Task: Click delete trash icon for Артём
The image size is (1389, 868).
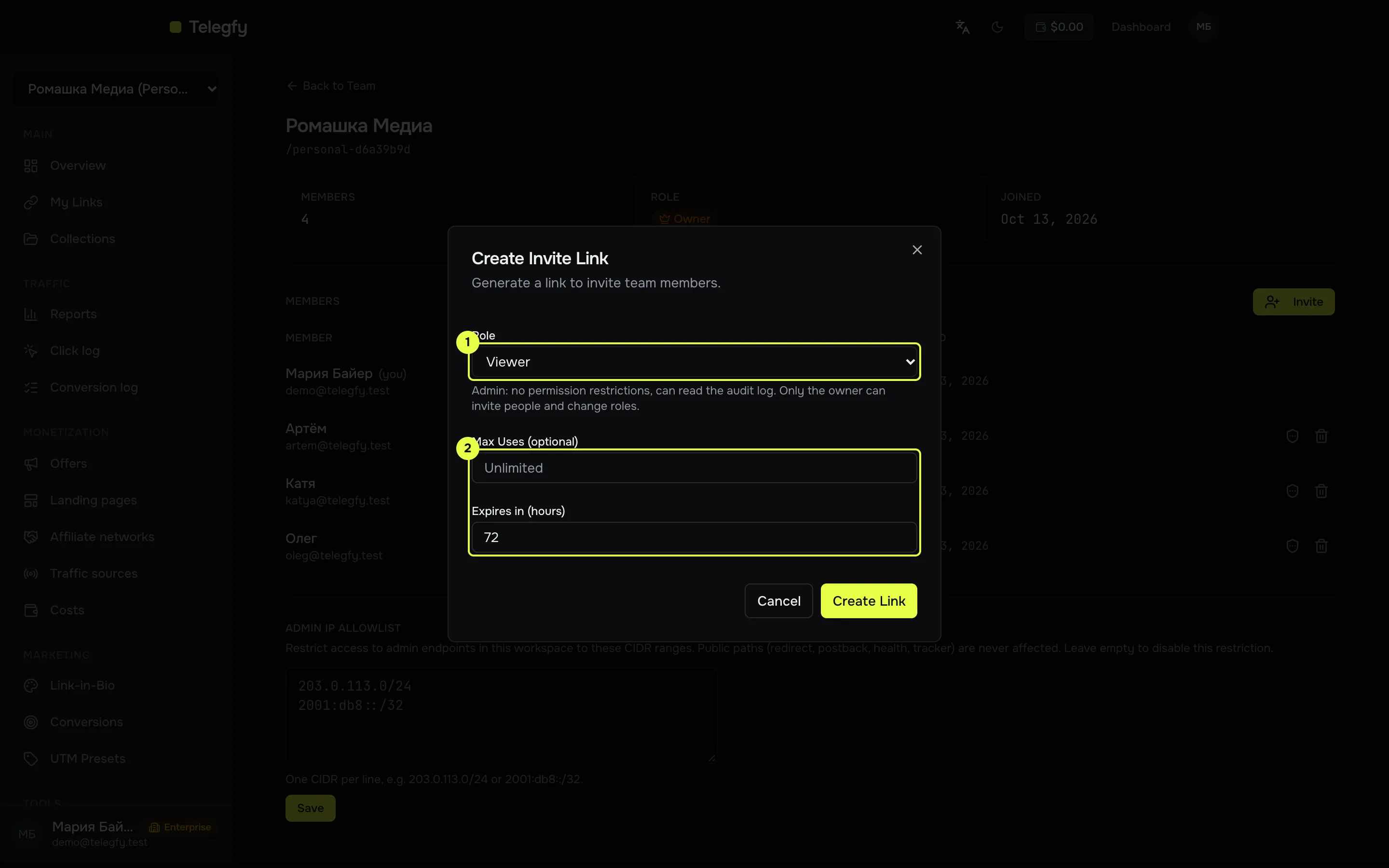Action: pyautogui.click(x=1321, y=436)
